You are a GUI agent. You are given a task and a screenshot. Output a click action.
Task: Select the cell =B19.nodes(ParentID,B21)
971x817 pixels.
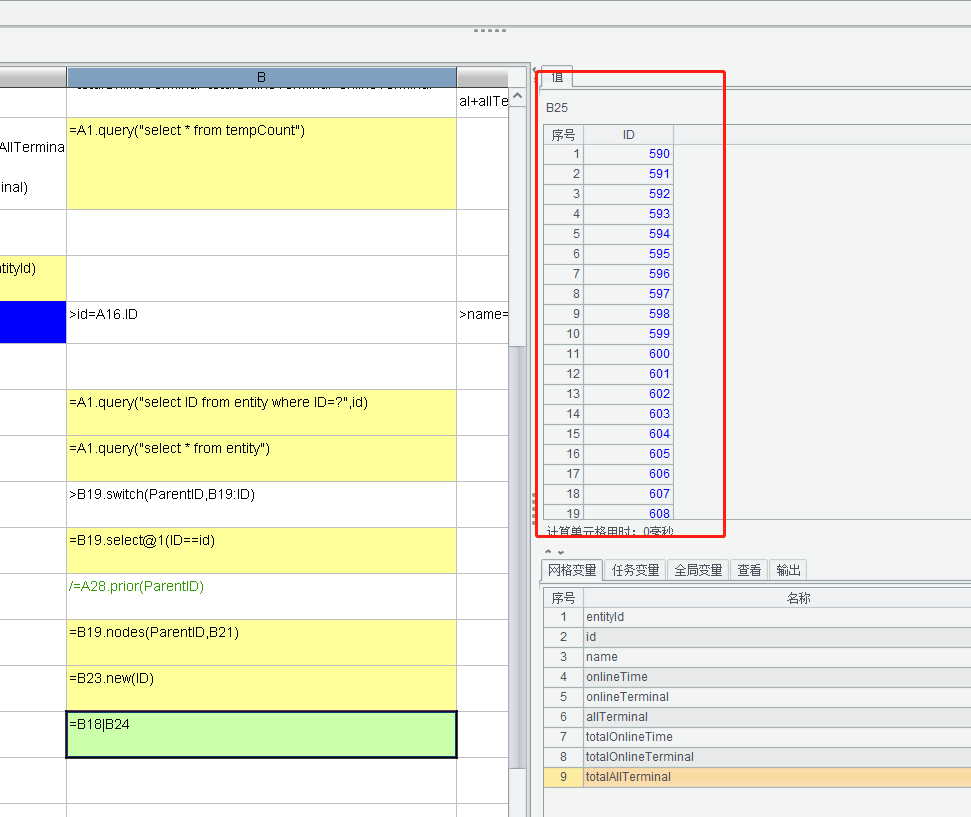point(261,642)
